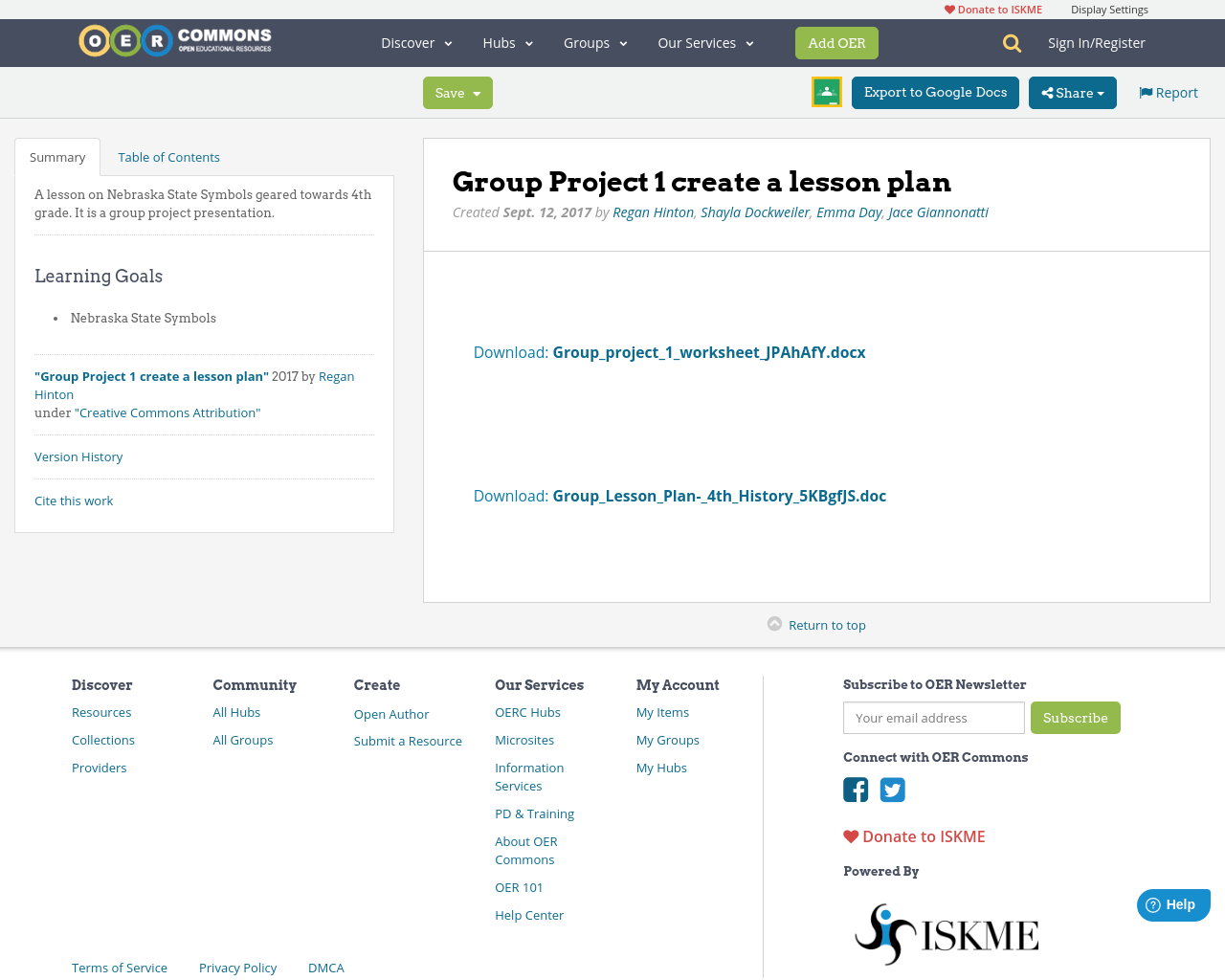Click the Return to top arrow icon
1225x980 pixels.
click(775, 624)
